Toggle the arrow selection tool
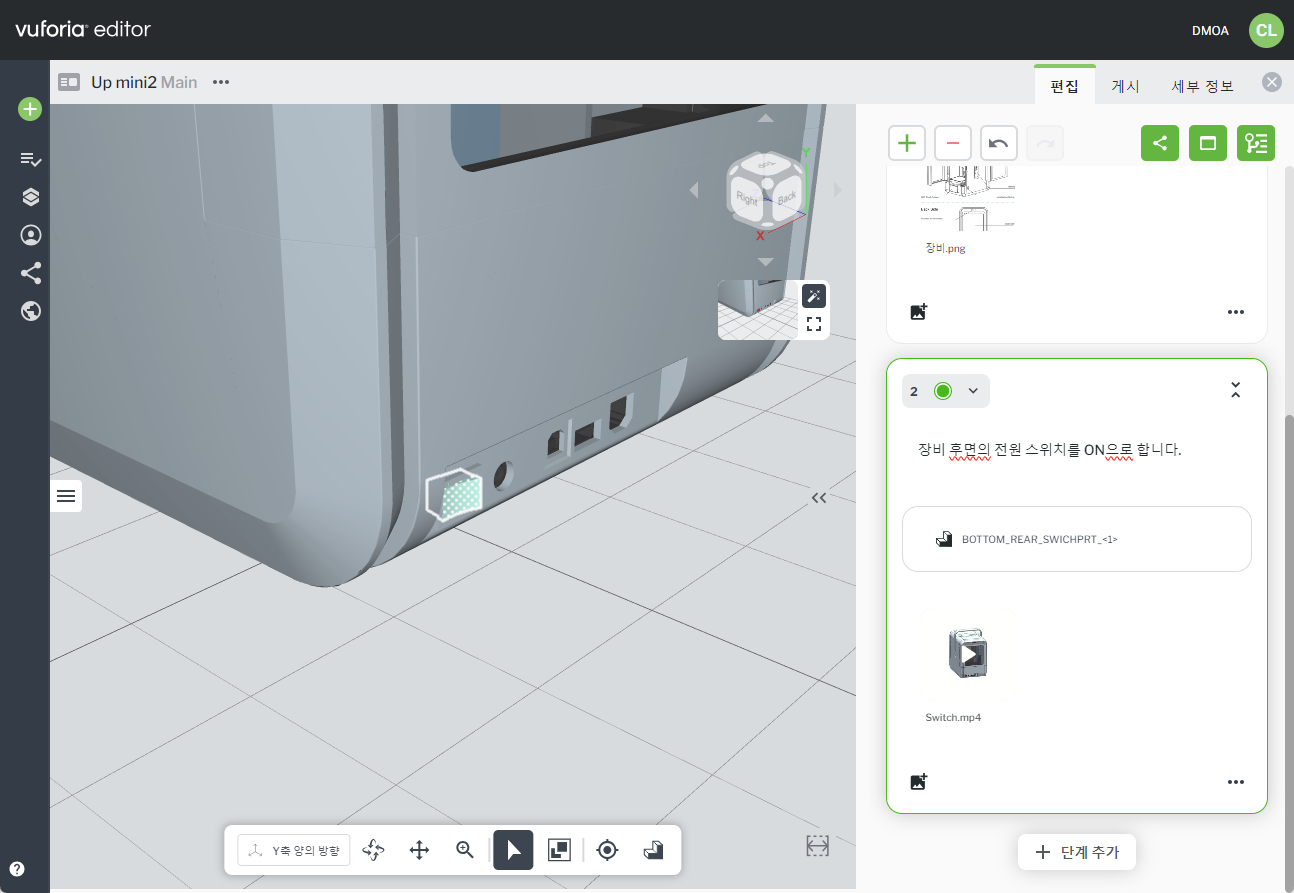Screen dimensions: 1294x893 click(x=513, y=850)
